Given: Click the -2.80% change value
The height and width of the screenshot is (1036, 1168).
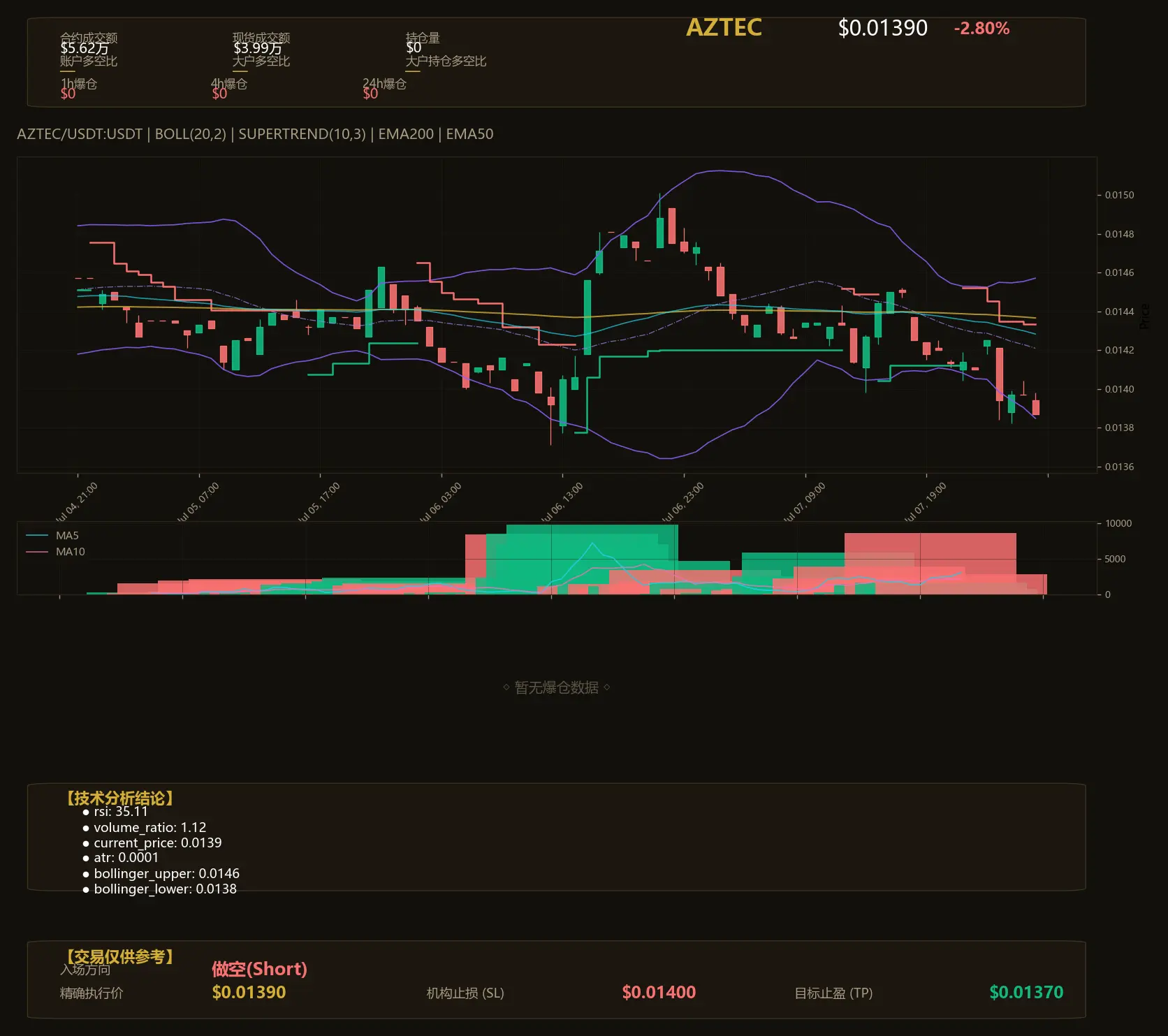Looking at the screenshot, I should click(981, 29).
